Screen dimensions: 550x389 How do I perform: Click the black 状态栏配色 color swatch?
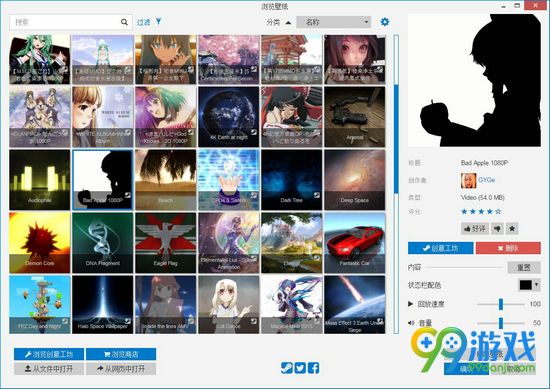coord(525,285)
